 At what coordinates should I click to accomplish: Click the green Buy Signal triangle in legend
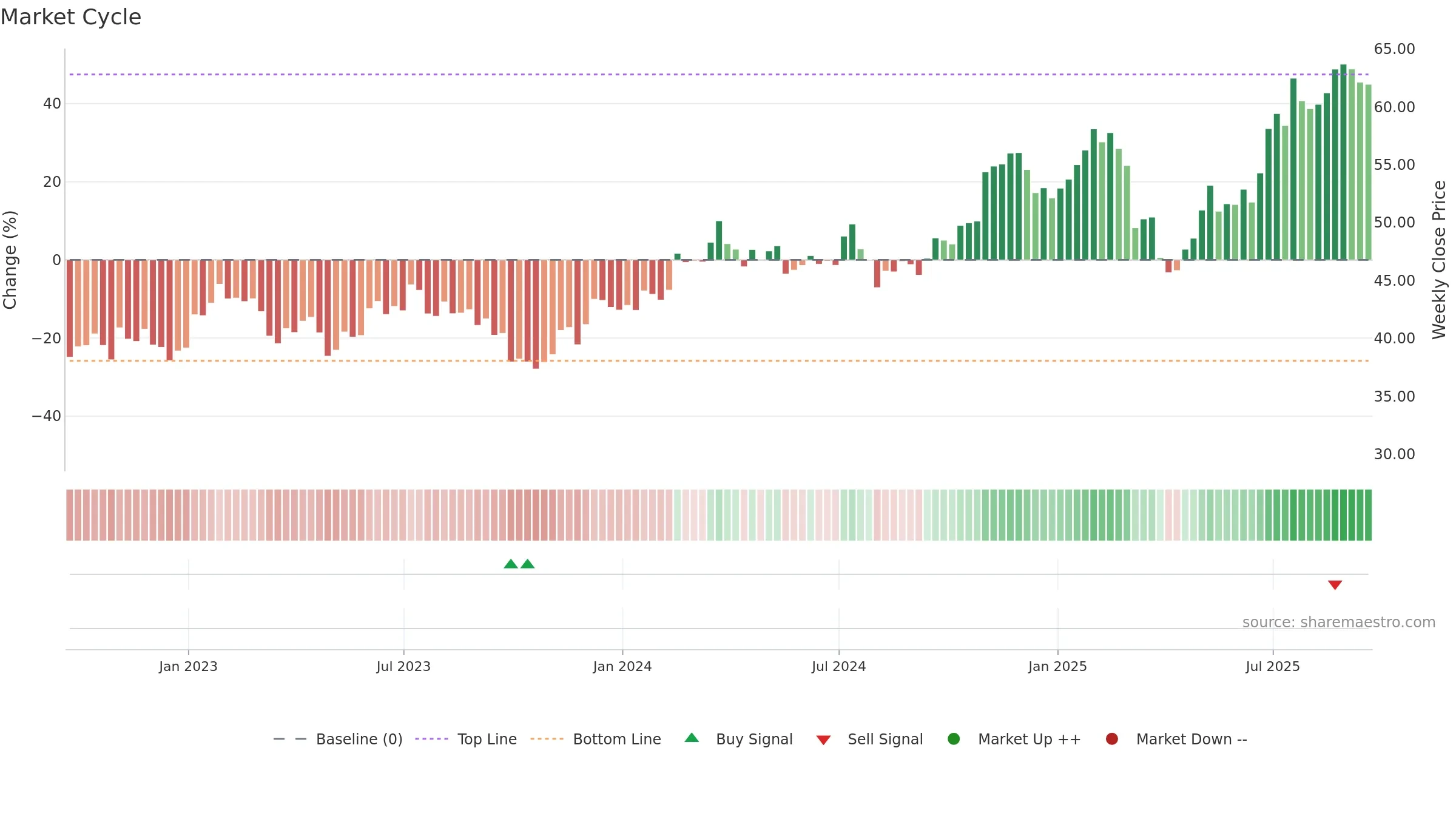[x=692, y=738]
